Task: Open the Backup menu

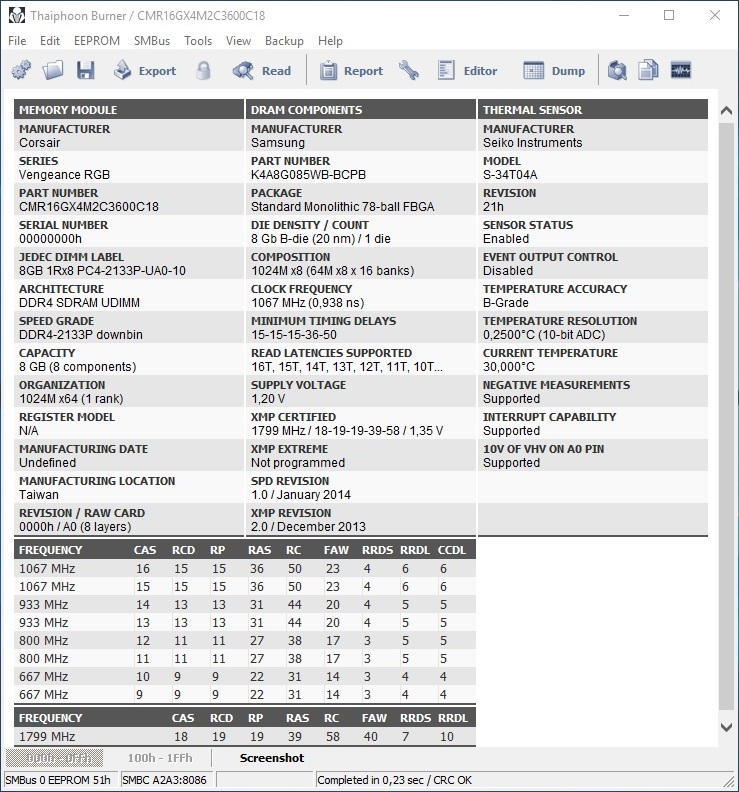Action: click(x=284, y=41)
